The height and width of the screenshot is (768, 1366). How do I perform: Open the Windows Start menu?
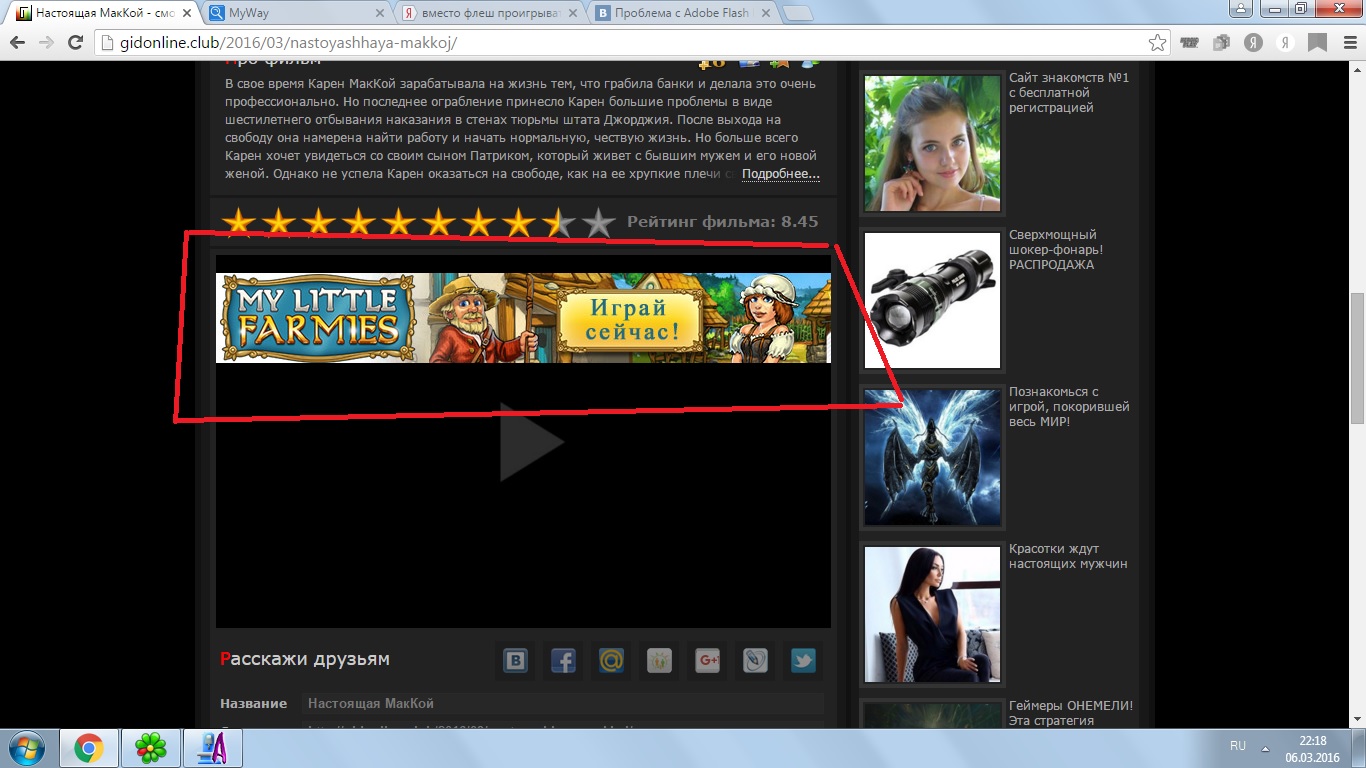pos(26,748)
